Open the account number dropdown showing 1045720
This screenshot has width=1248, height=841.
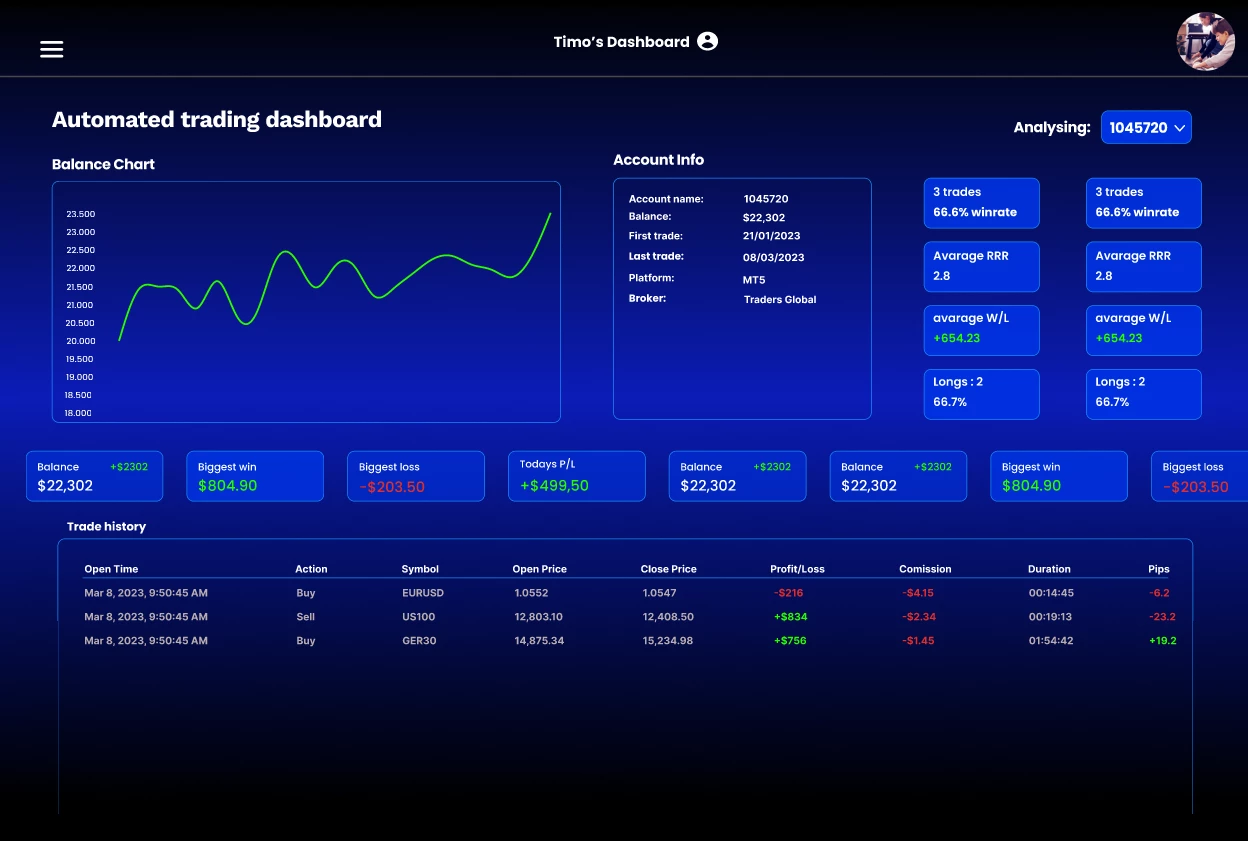pyautogui.click(x=1146, y=127)
